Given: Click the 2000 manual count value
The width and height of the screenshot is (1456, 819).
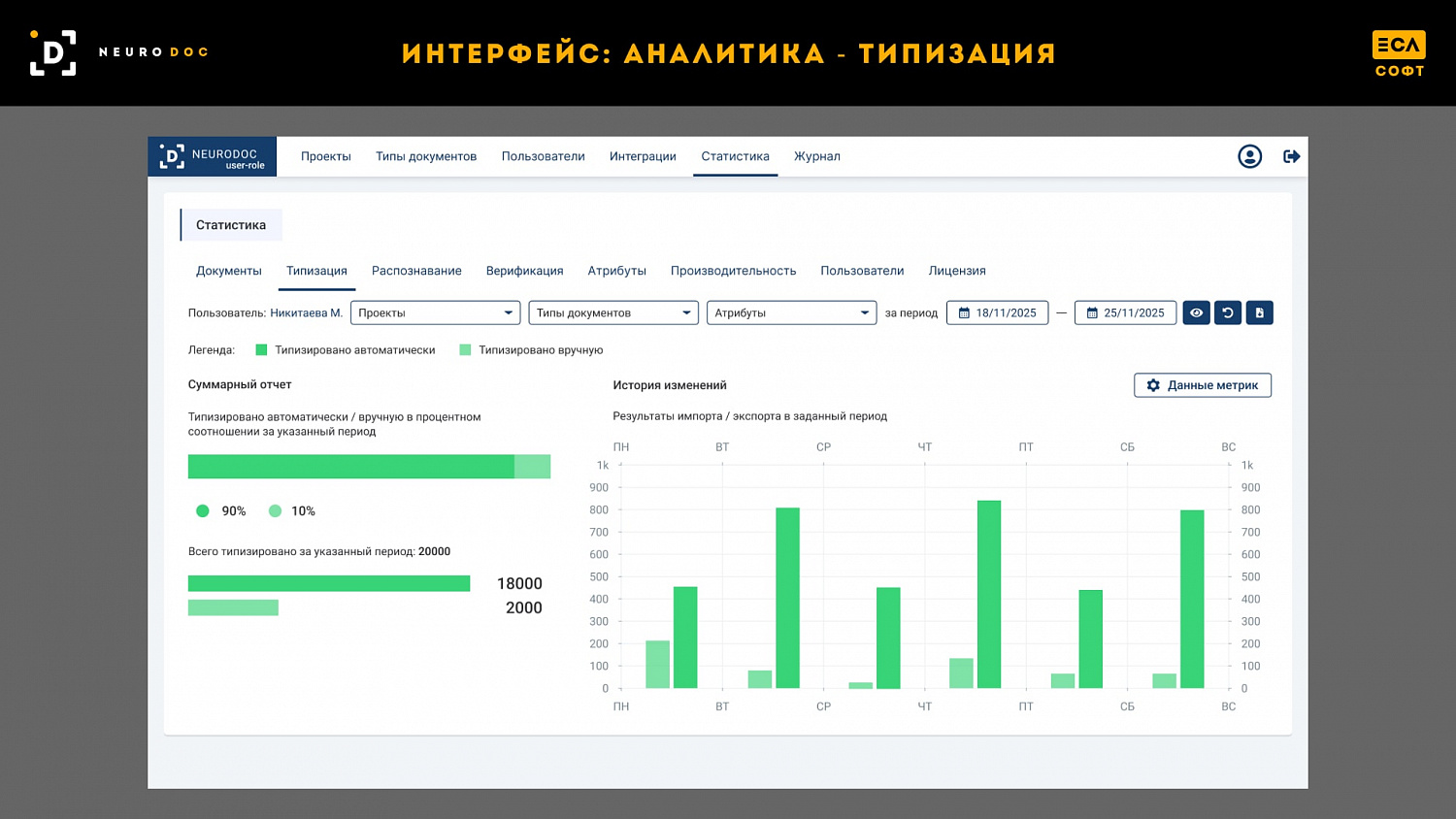Looking at the screenshot, I should tap(524, 607).
